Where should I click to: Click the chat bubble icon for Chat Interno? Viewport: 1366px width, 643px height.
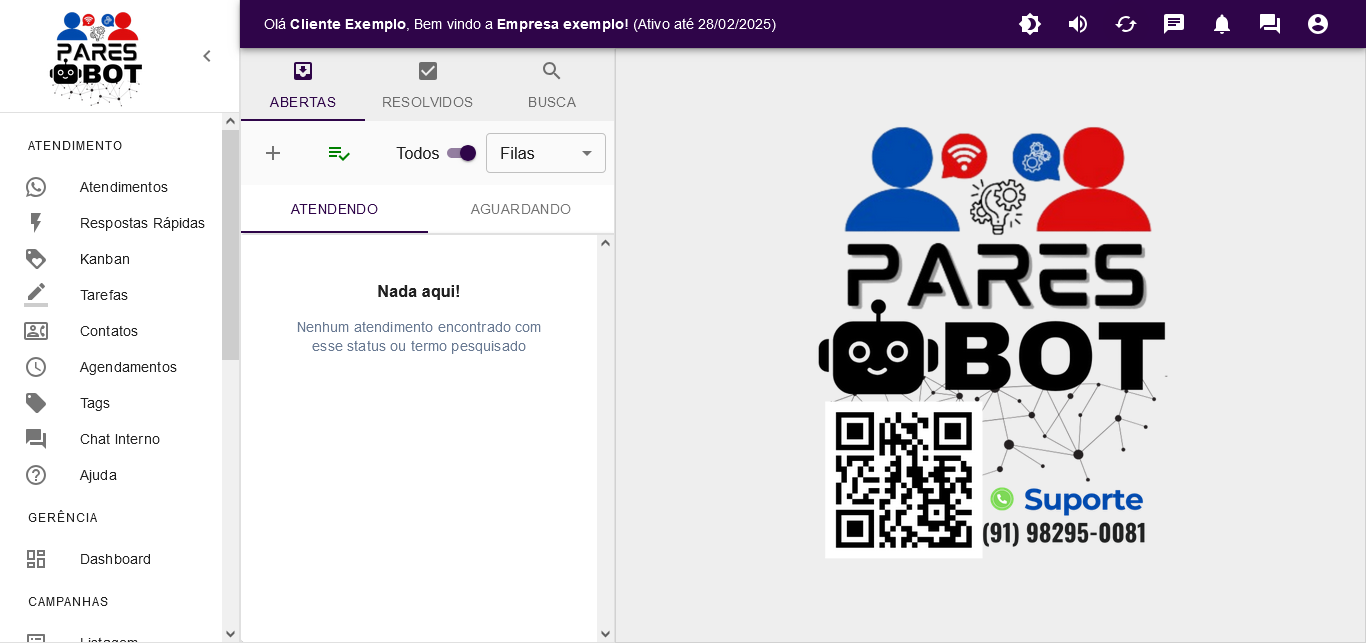coord(36,439)
